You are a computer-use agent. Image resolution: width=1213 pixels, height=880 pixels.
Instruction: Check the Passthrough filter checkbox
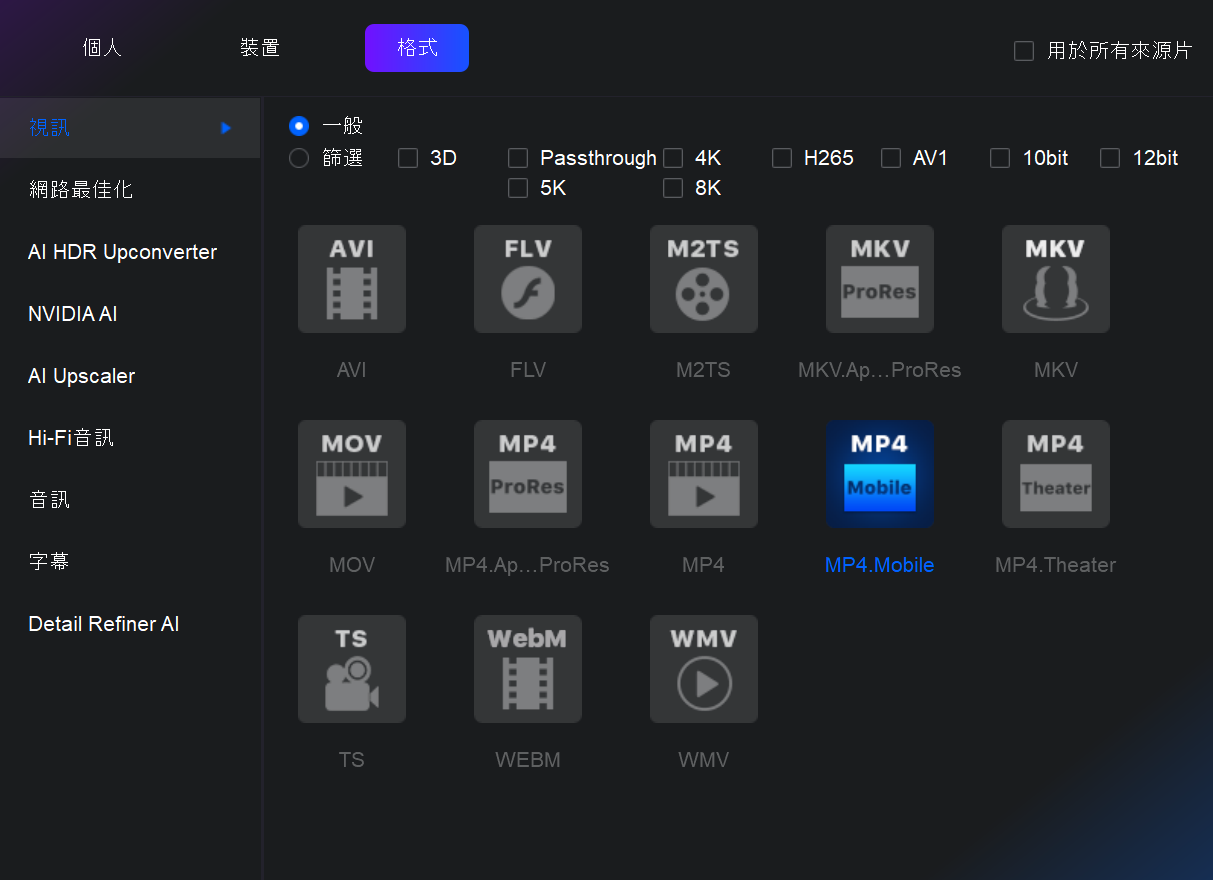[x=518, y=158]
